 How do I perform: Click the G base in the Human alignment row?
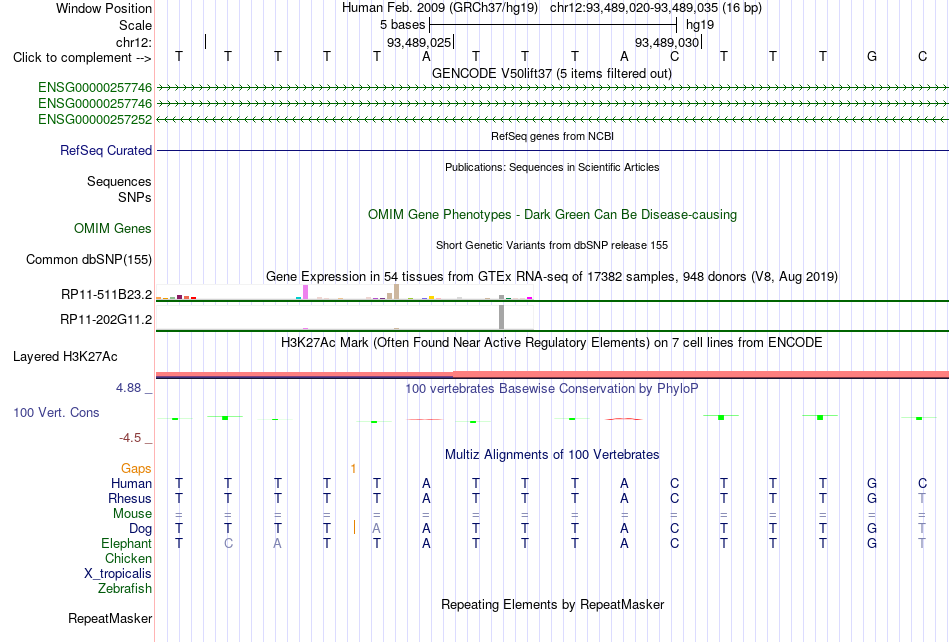coord(872,483)
